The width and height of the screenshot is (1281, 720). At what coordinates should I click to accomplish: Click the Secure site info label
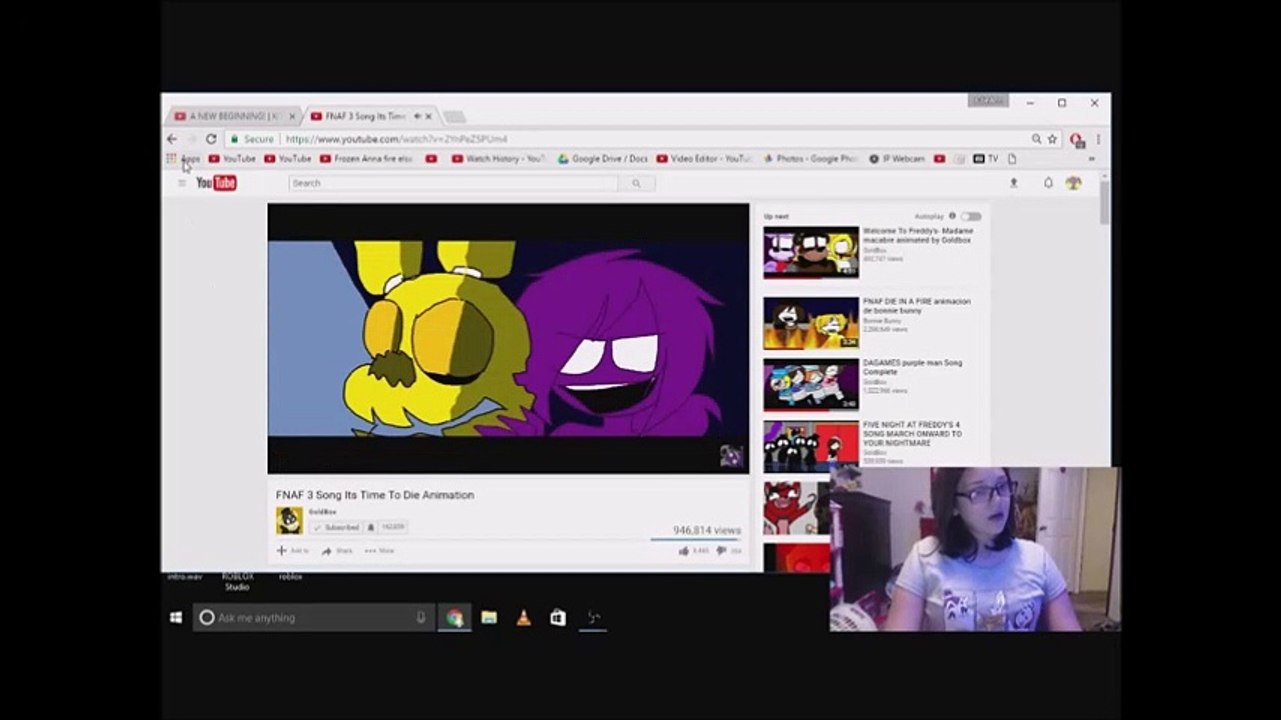coord(252,139)
